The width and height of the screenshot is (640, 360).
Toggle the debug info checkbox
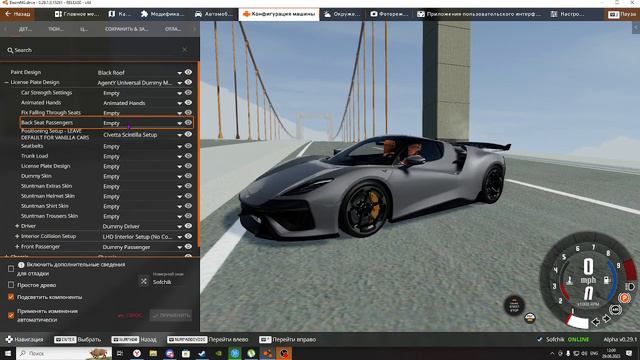[11, 269]
